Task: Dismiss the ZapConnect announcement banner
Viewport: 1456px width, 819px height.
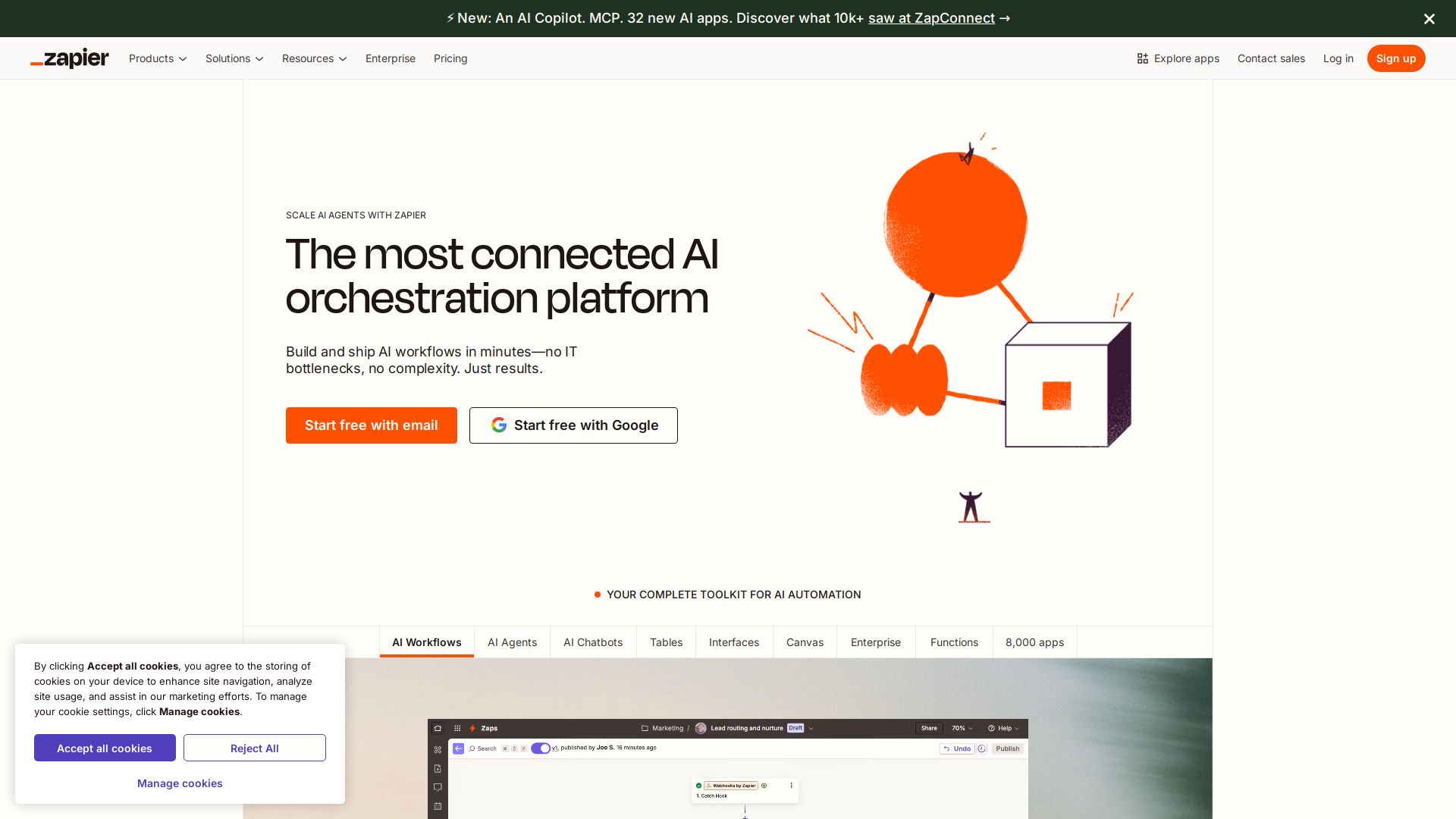Action: (1429, 18)
